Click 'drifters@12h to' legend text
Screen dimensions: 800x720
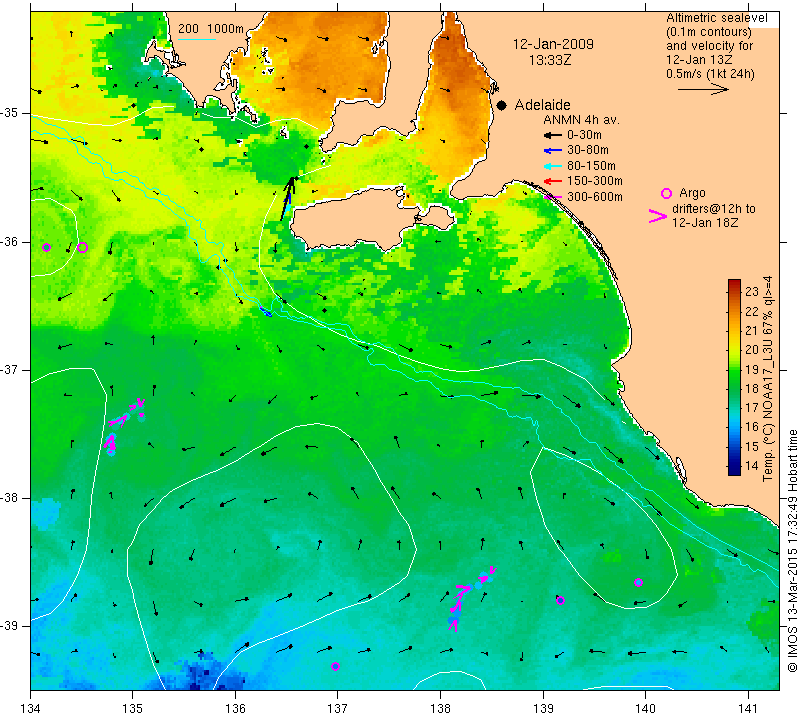coord(714,209)
